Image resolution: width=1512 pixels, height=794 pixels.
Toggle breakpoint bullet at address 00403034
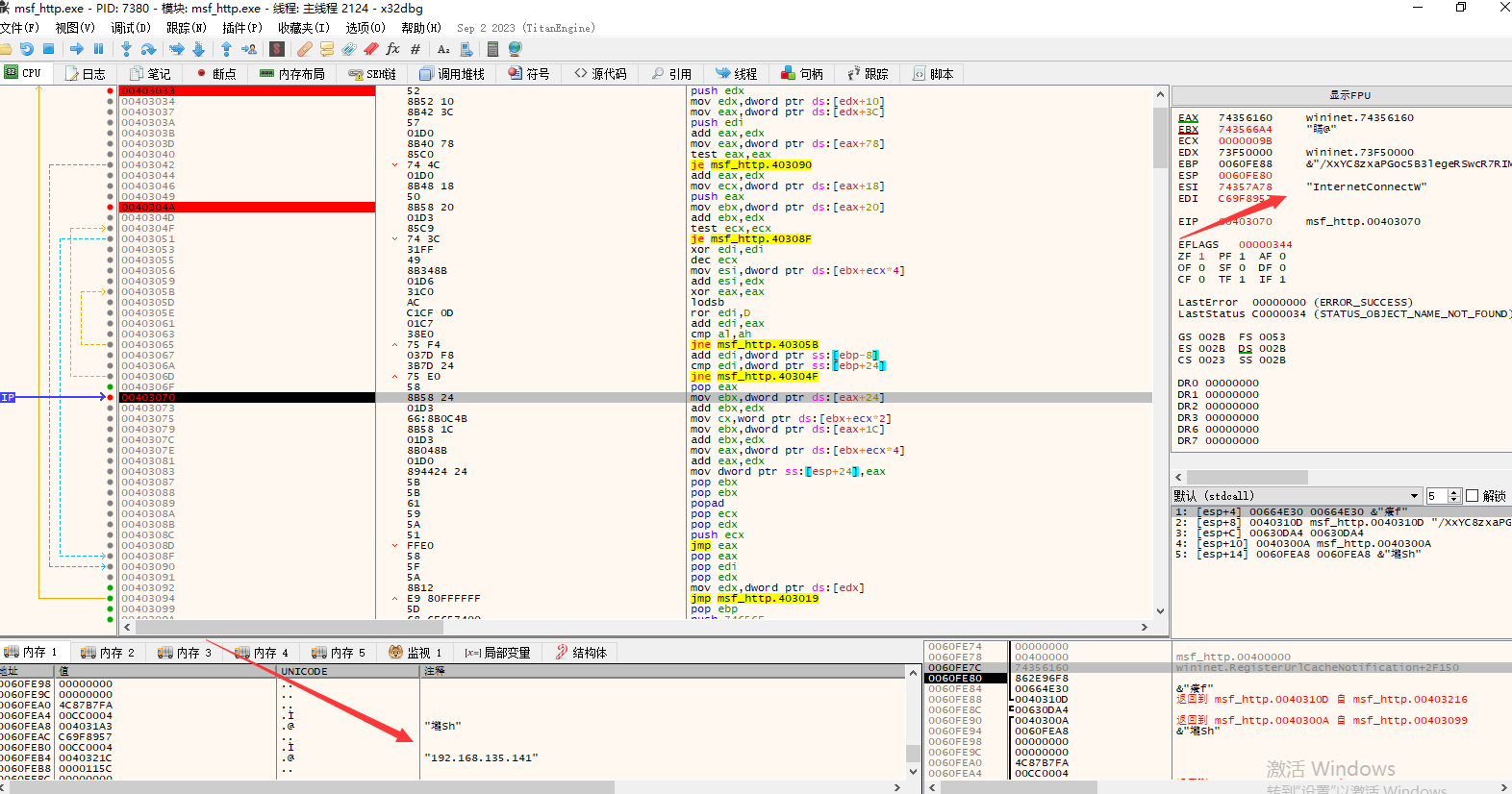coord(111,102)
